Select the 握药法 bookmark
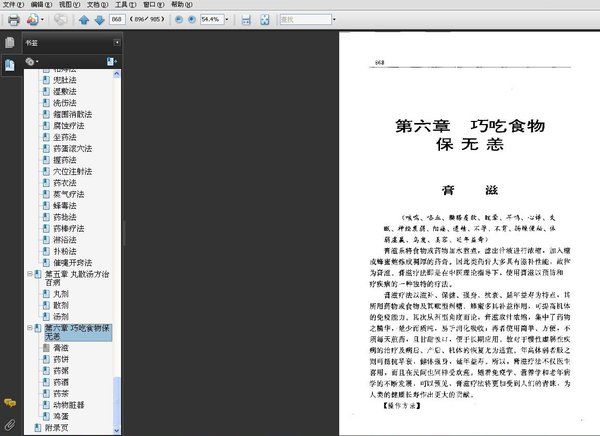600x436 pixels. [x=64, y=160]
